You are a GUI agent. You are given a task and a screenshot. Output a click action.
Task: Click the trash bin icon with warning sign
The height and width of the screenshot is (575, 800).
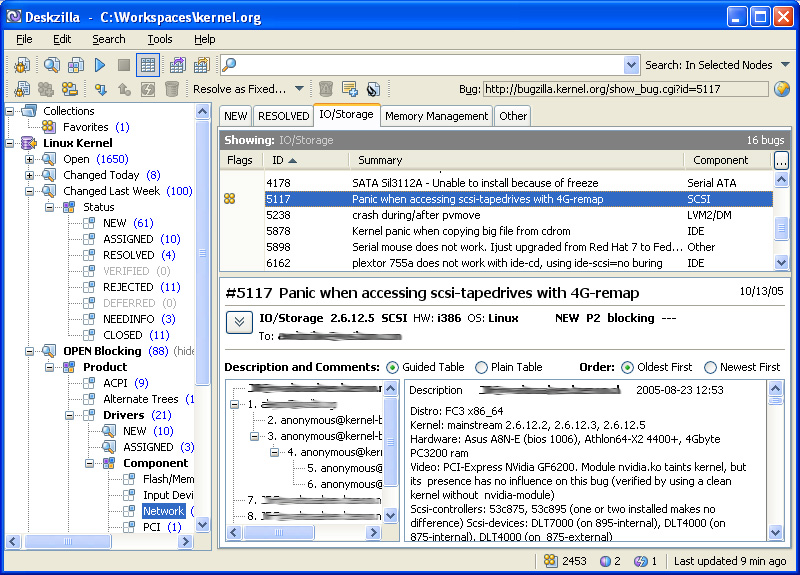(x=326, y=89)
